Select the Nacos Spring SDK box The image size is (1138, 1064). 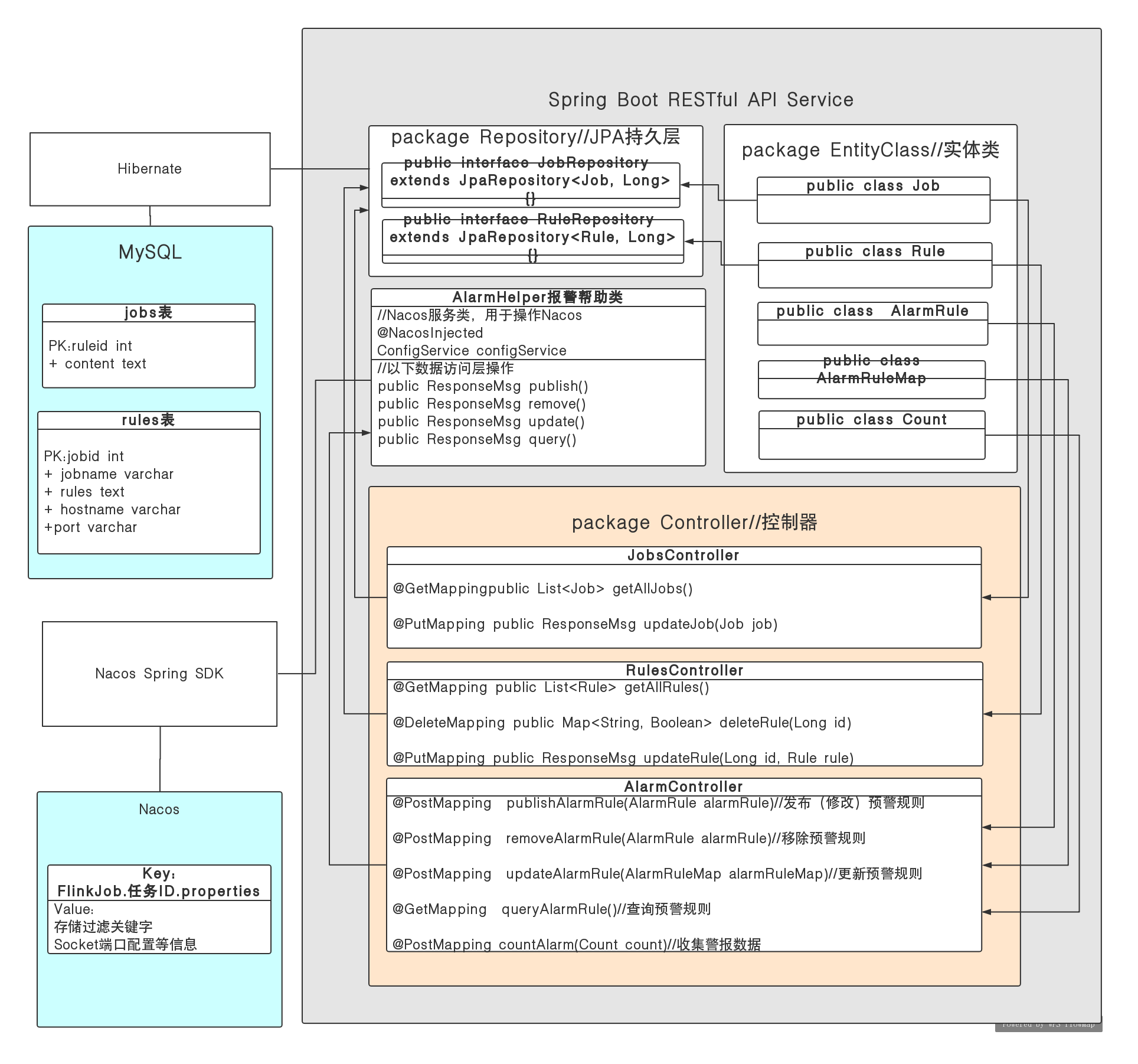pyautogui.click(x=159, y=674)
